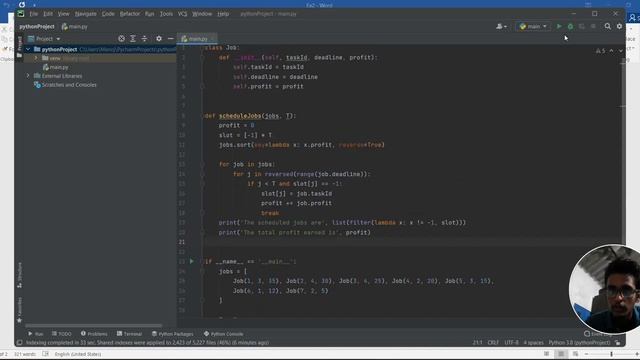The height and width of the screenshot is (360, 640).
Task: Select opened file target icon in Project panel
Action: (121, 38)
